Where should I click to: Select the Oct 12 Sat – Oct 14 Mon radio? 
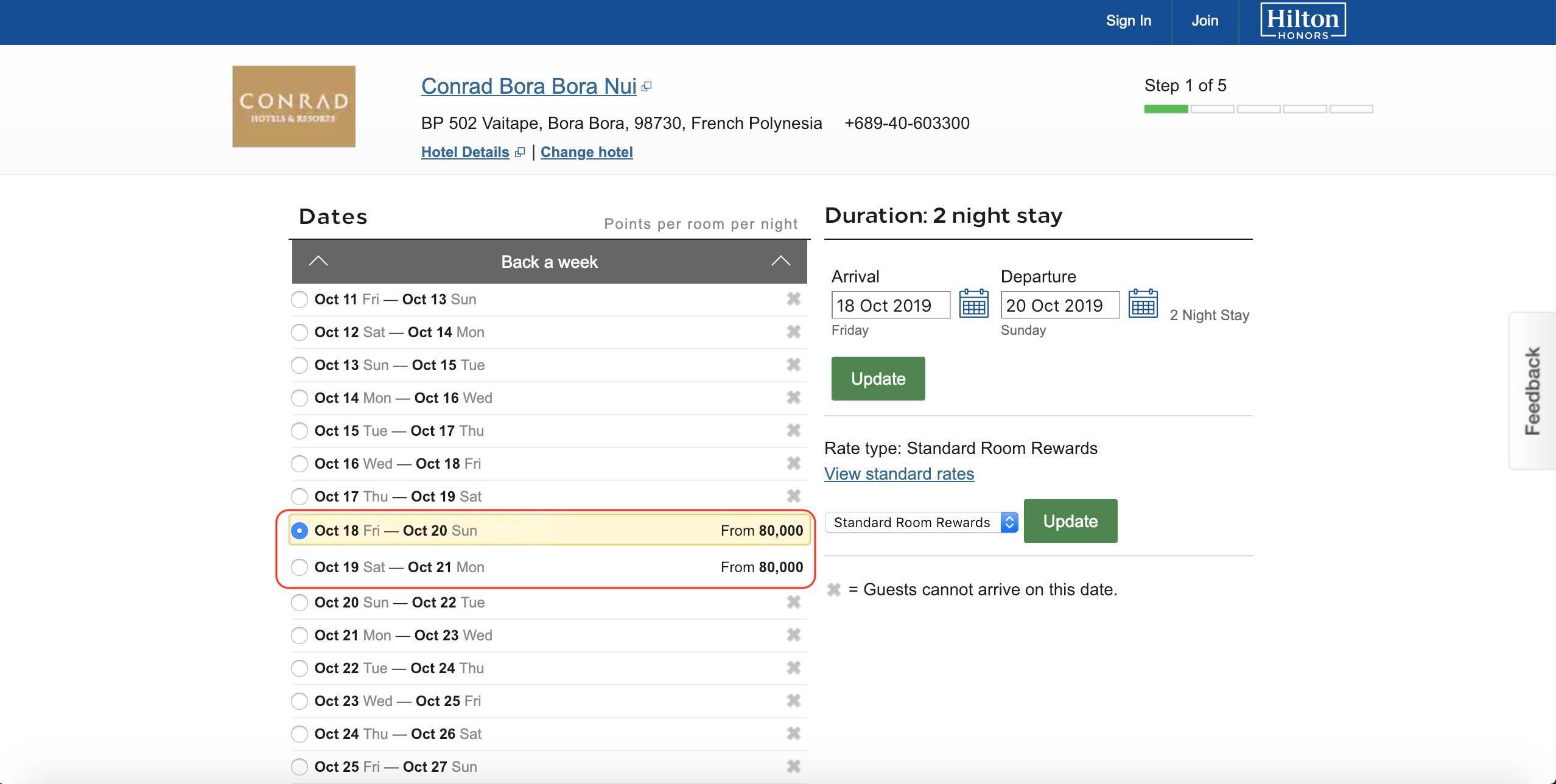tap(299, 332)
